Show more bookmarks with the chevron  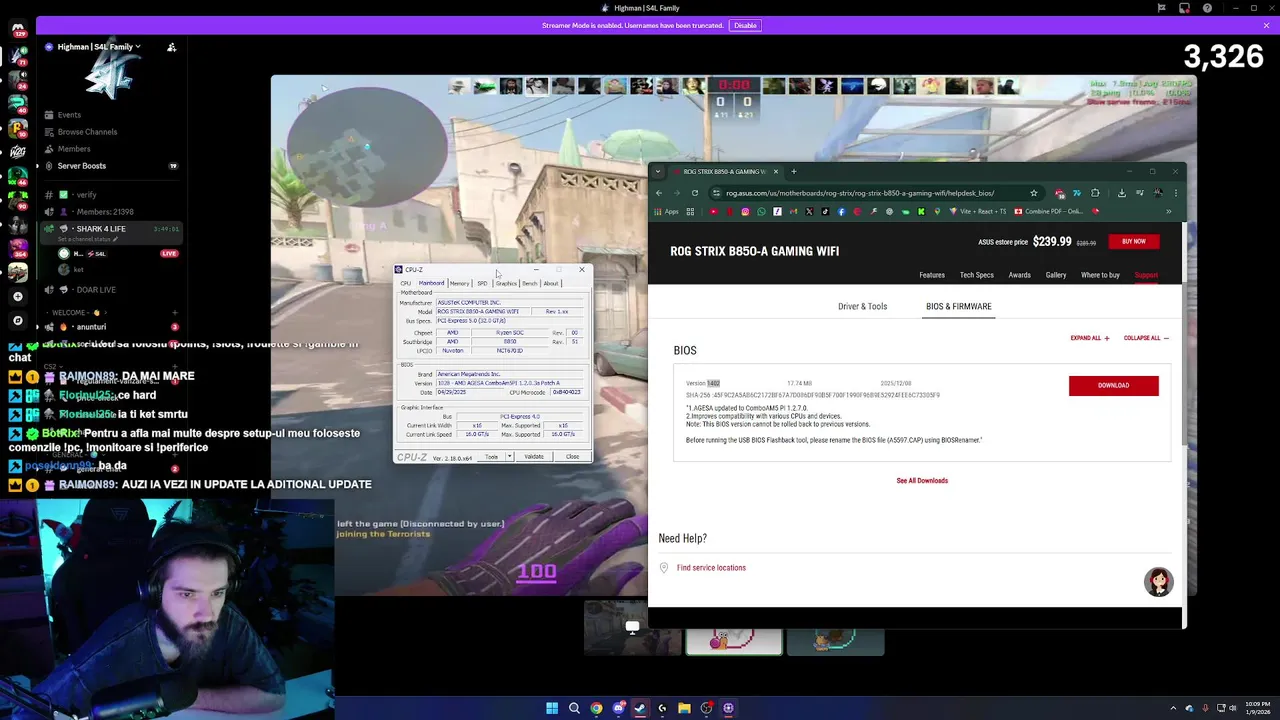(x=1168, y=211)
